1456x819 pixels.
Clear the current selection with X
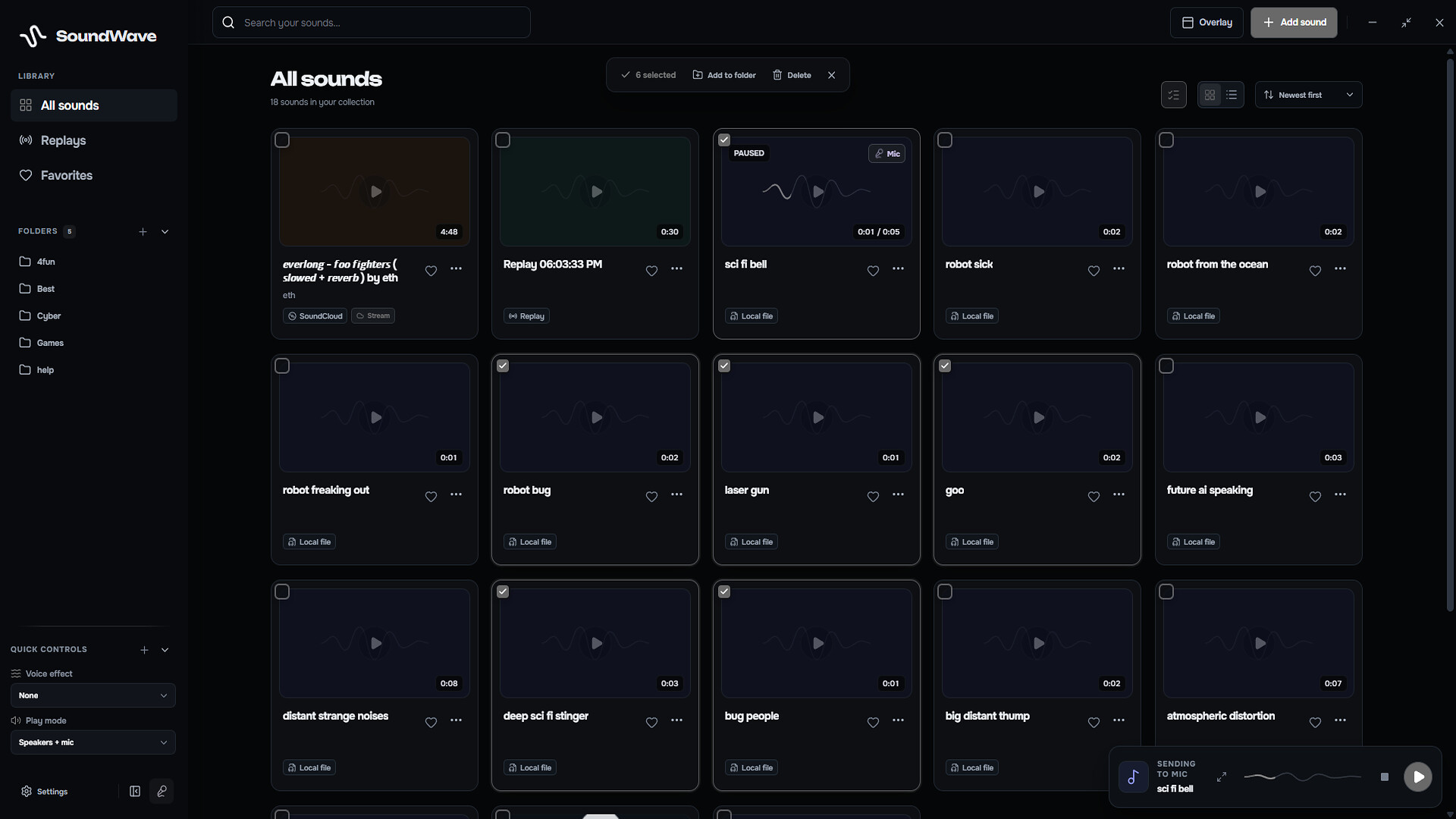(832, 75)
